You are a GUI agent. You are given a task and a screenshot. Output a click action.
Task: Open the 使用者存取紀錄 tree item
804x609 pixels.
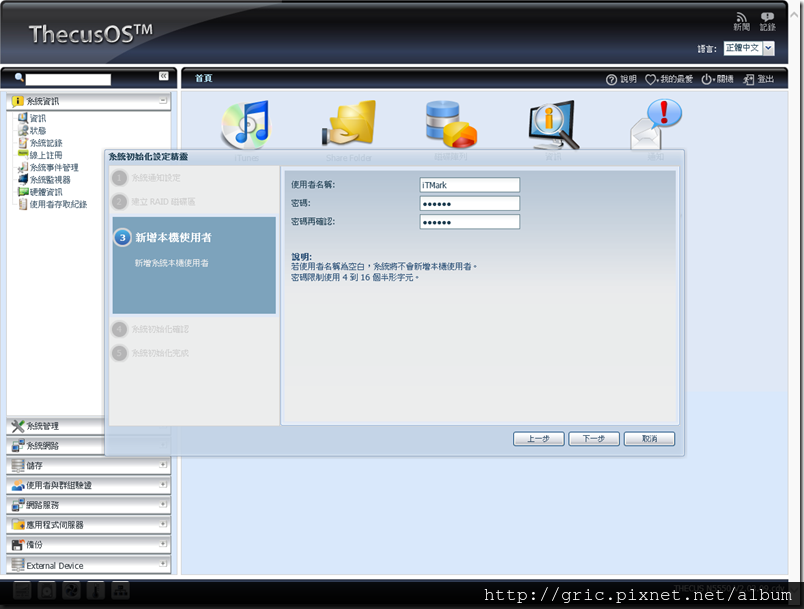pos(52,204)
